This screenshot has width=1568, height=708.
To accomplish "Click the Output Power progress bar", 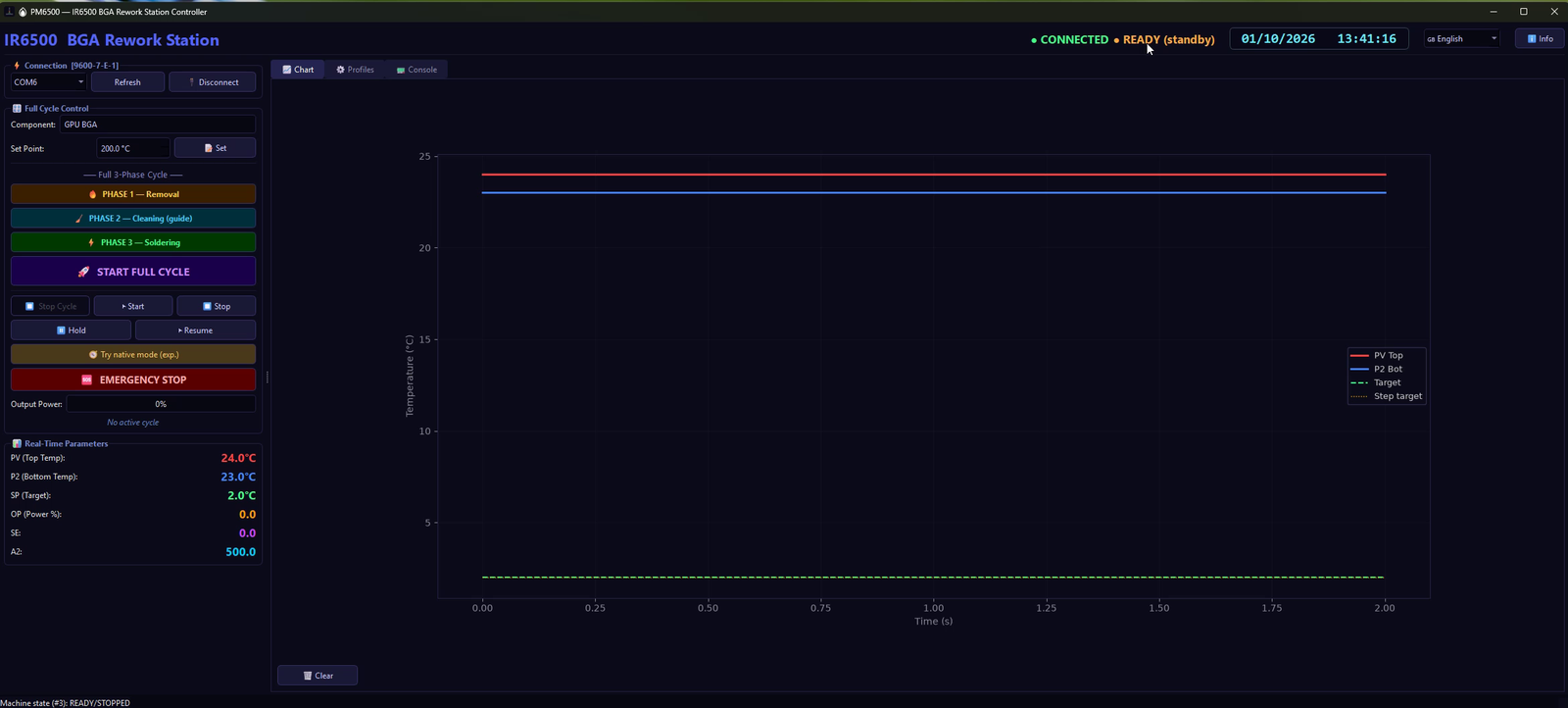I will pos(161,404).
